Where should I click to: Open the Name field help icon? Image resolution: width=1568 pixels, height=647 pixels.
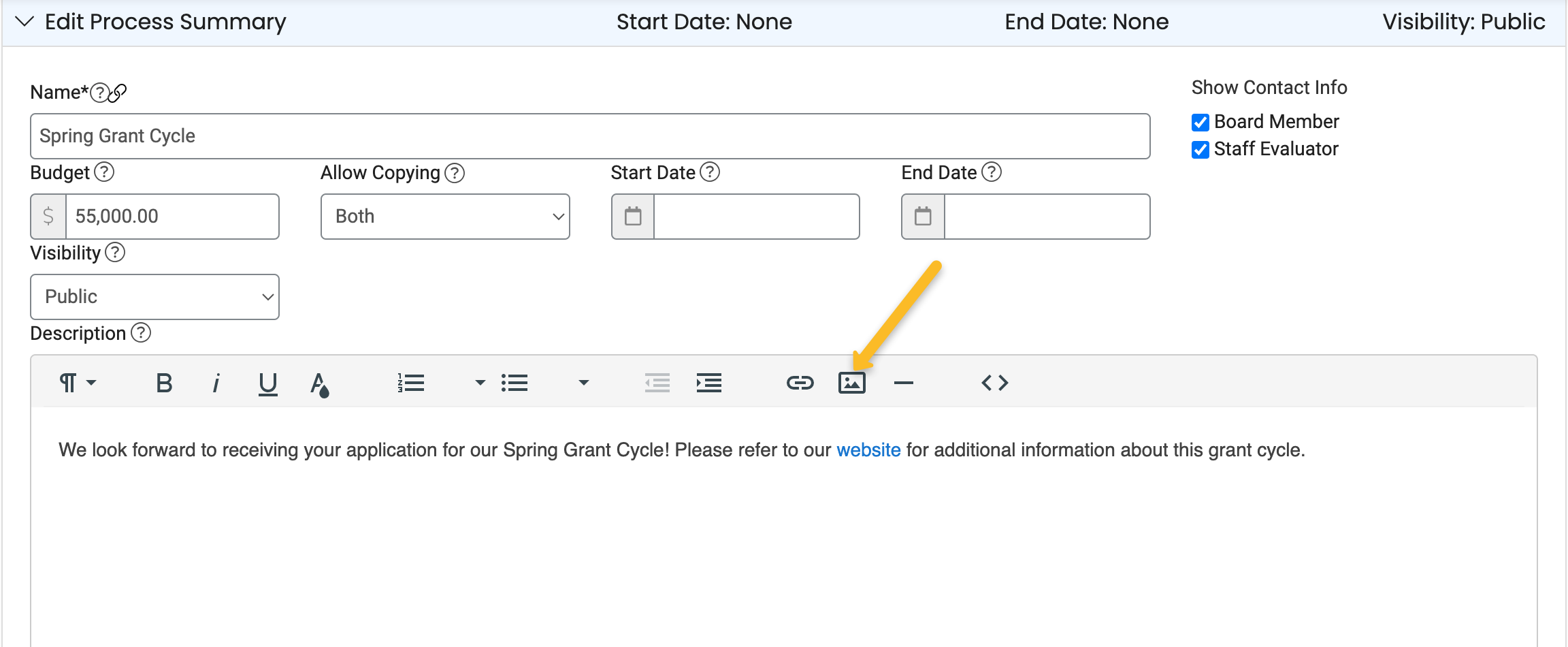99,92
